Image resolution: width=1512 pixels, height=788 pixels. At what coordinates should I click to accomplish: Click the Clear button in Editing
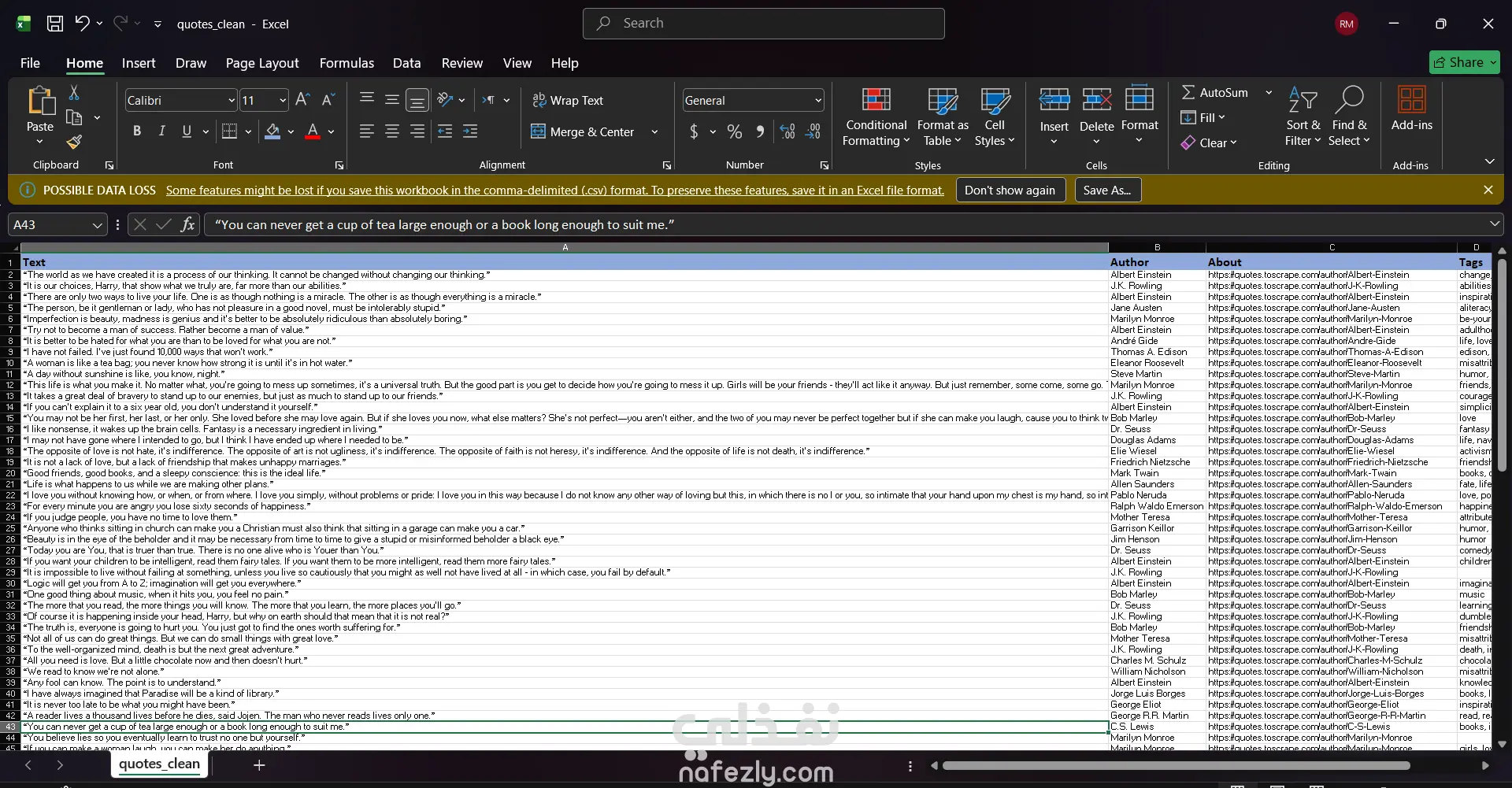1209,142
